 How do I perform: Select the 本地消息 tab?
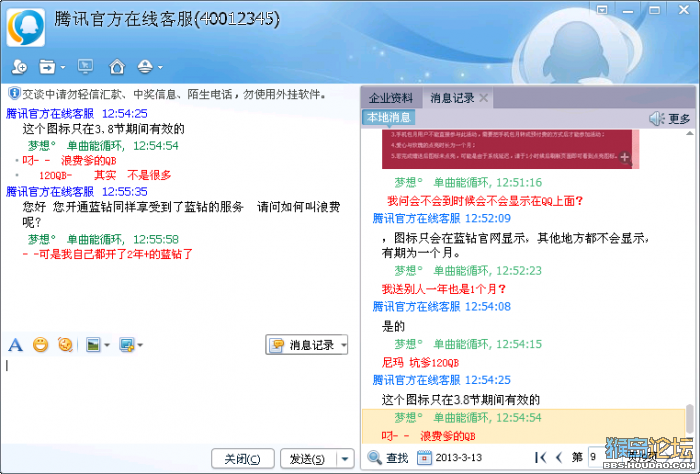click(388, 117)
